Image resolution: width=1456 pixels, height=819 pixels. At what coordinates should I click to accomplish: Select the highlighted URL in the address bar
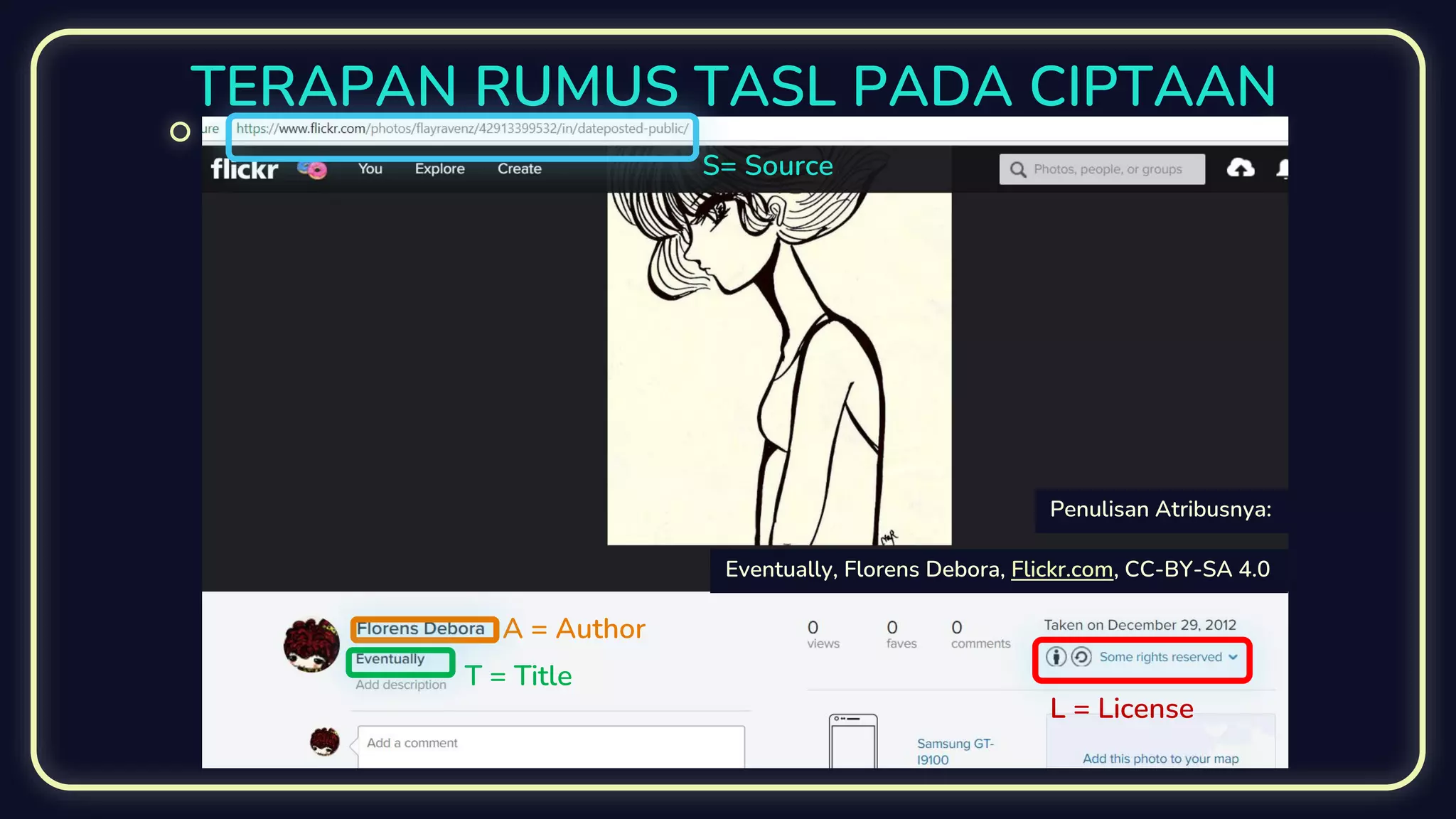coord(462,129)
